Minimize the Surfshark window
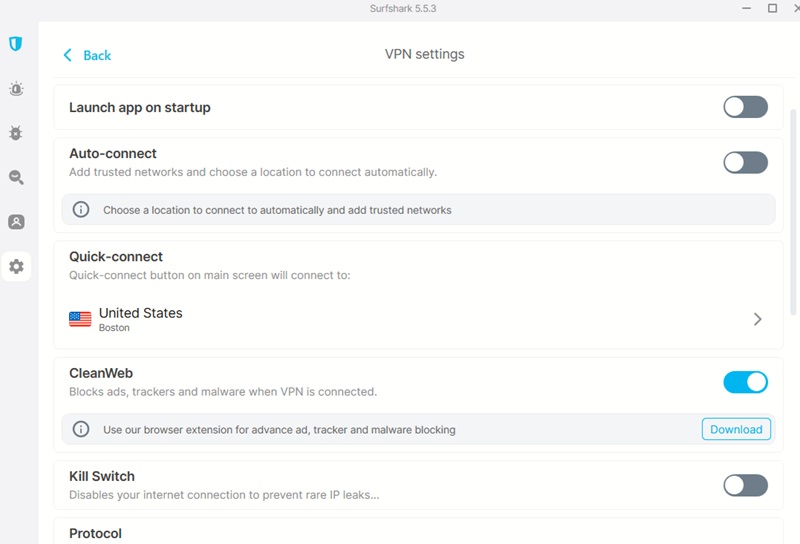800x544 pixels. pos(746,8)
